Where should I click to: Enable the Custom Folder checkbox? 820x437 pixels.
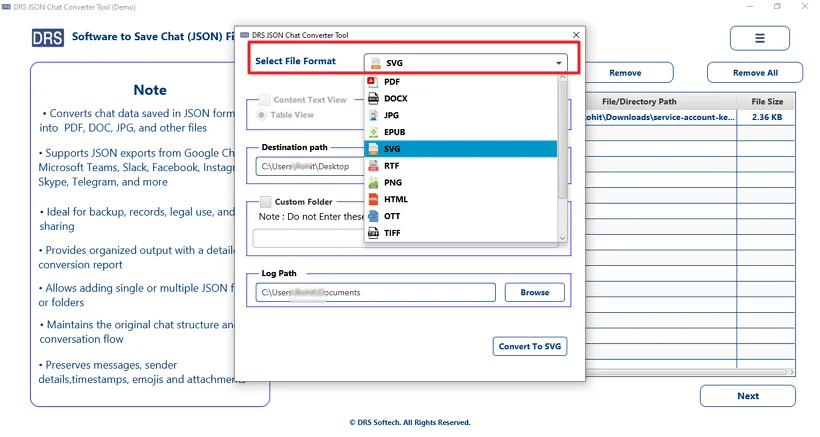click(x=266, y=202)
